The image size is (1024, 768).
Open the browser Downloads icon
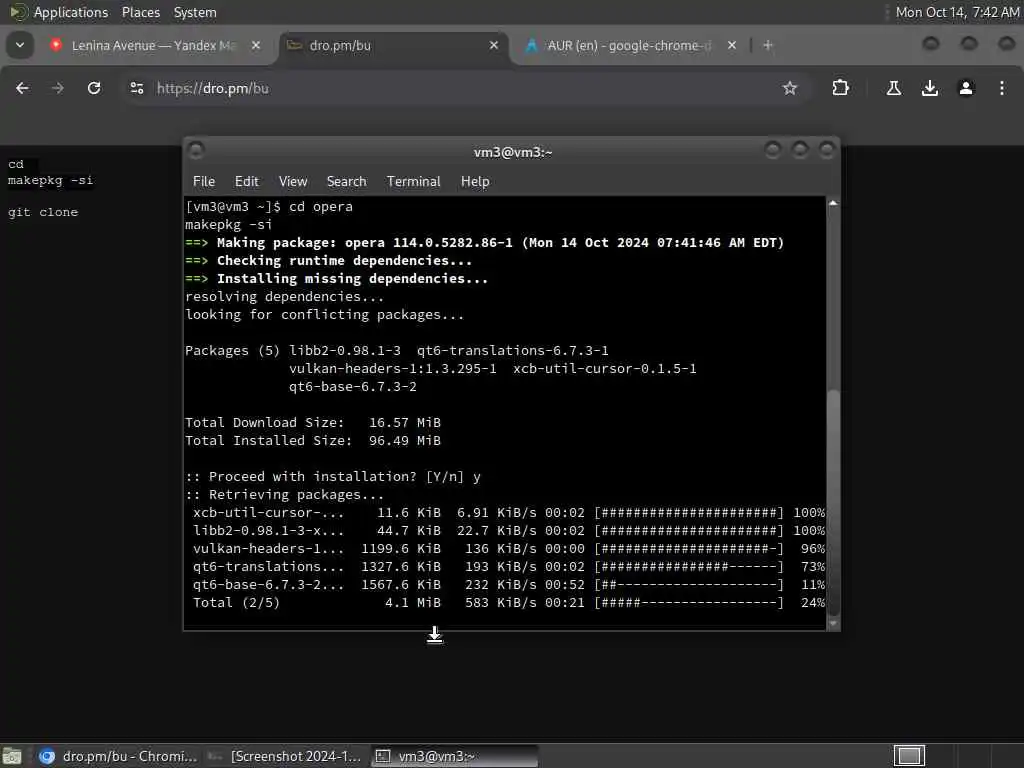coord(929,88)
